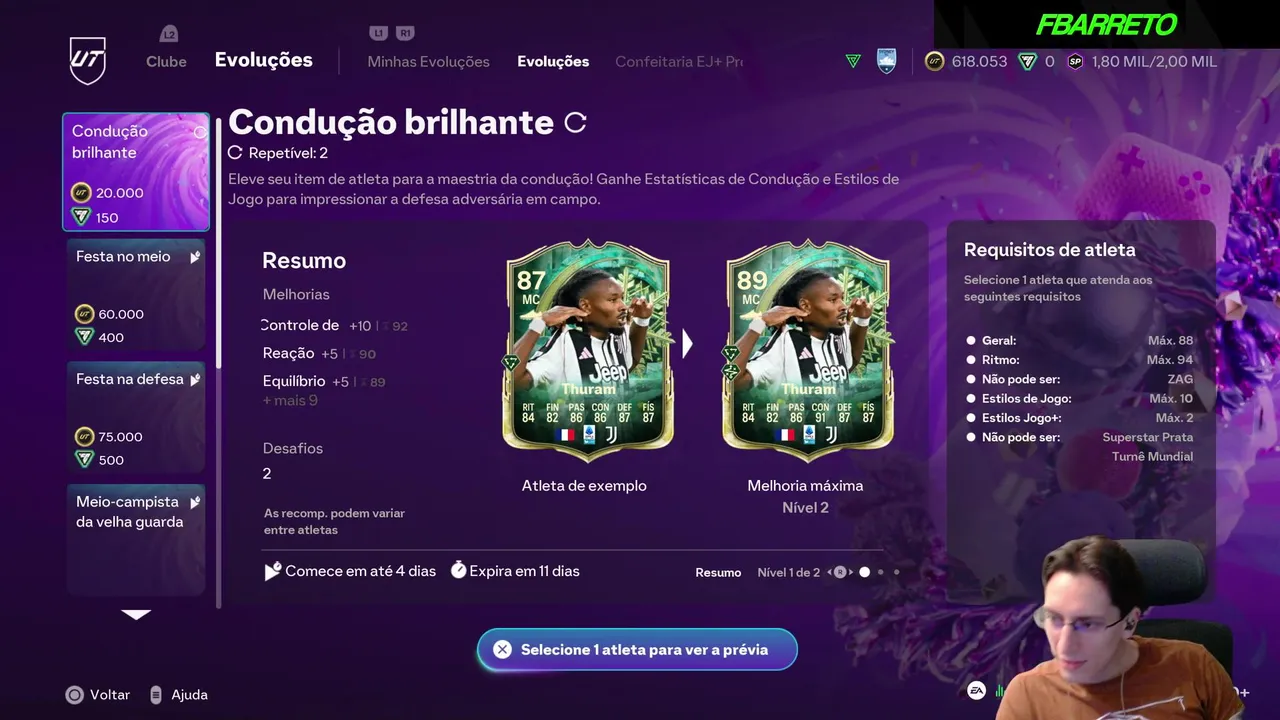The image size is (1280, 720).
Task: Select the second level page dot
Action: click(x=881, y=572)
